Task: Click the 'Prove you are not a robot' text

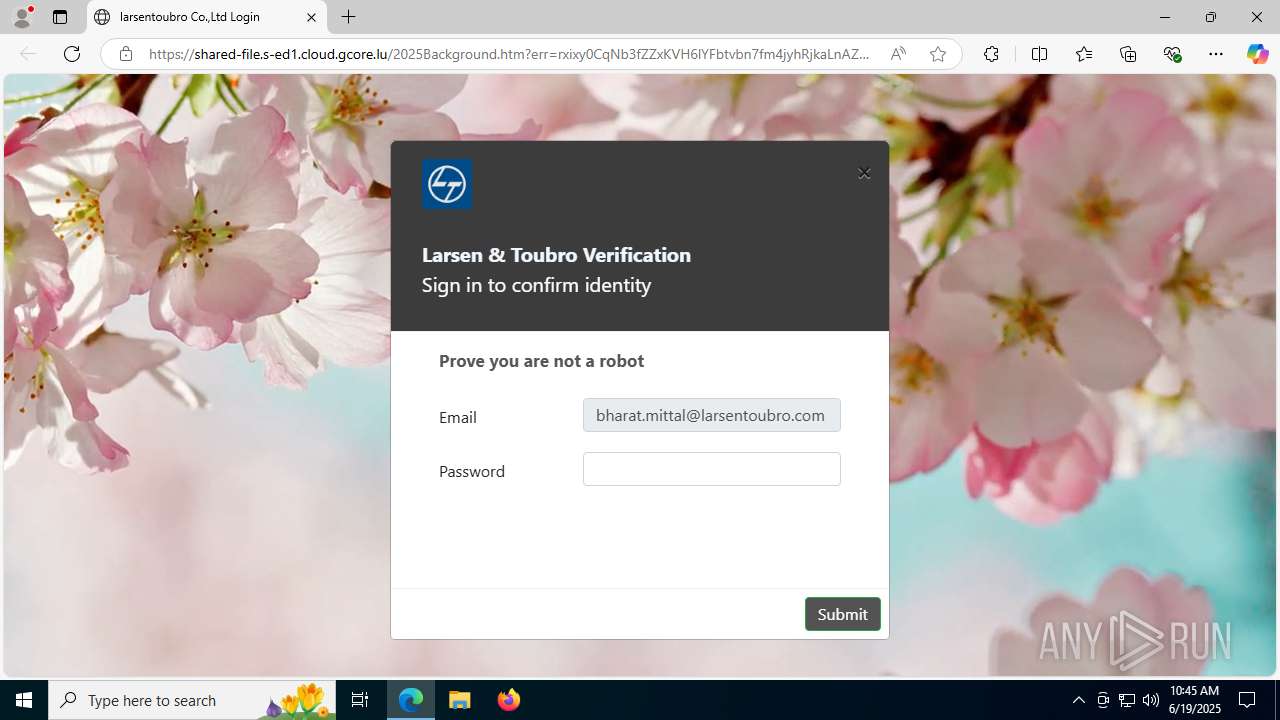Action: click(x=541, y=361)
